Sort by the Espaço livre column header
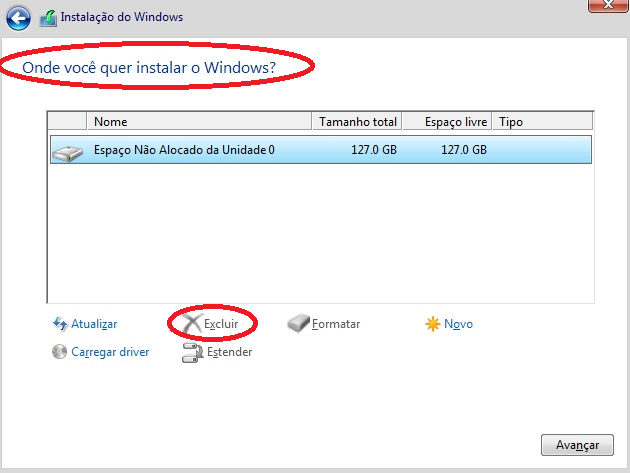 tap(447, 121)
